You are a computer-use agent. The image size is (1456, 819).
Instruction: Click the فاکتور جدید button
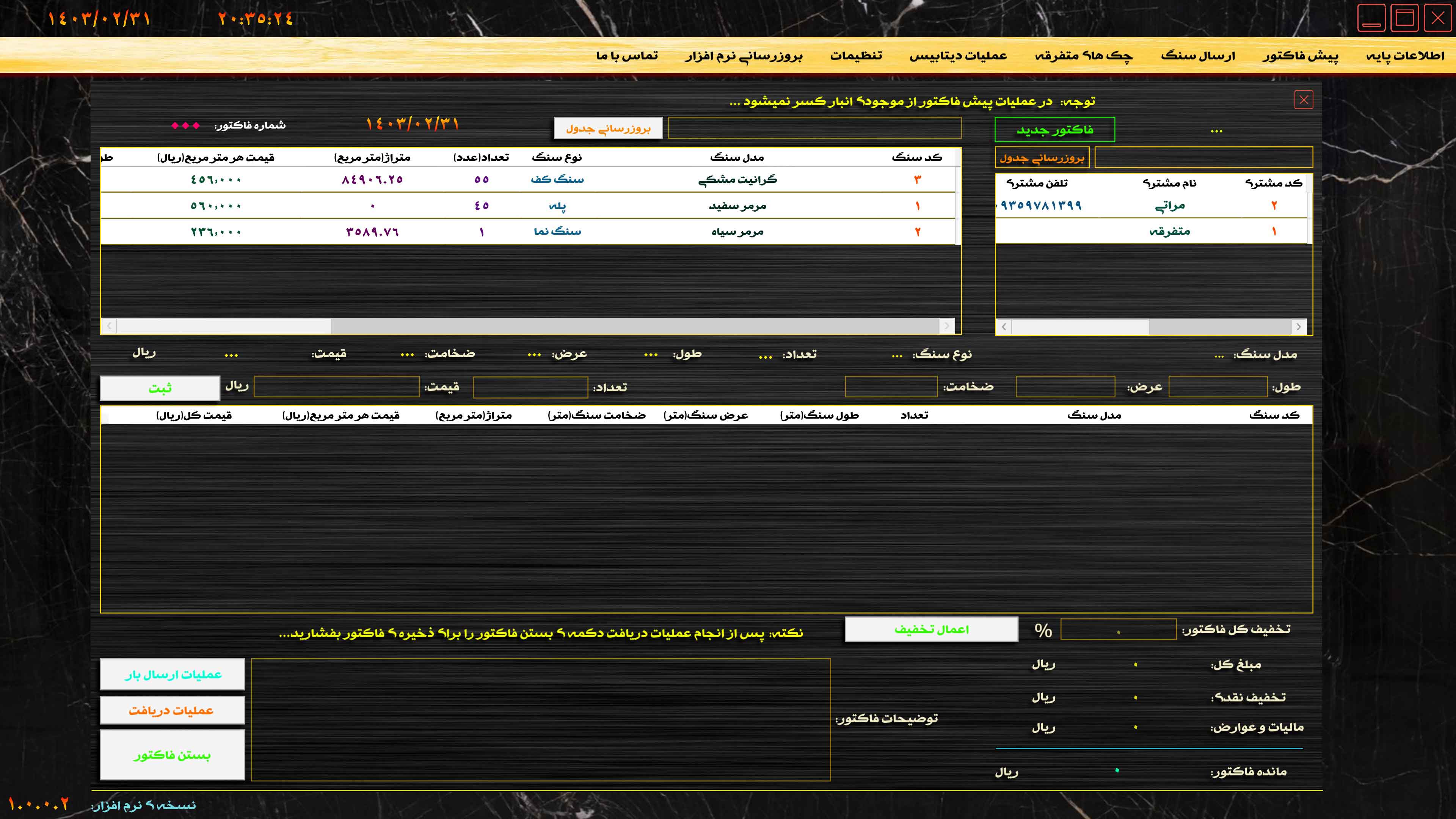coord(1054,130)
